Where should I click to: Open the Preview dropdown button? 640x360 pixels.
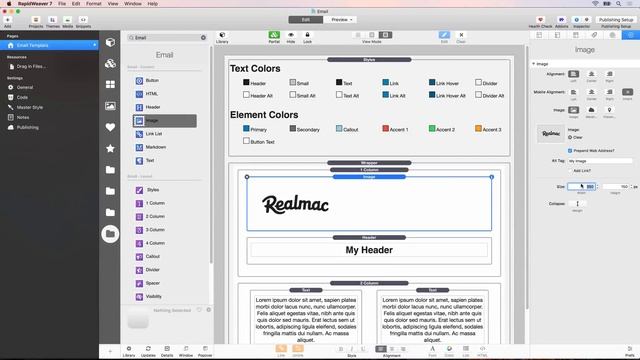click(x=341, y=20)
